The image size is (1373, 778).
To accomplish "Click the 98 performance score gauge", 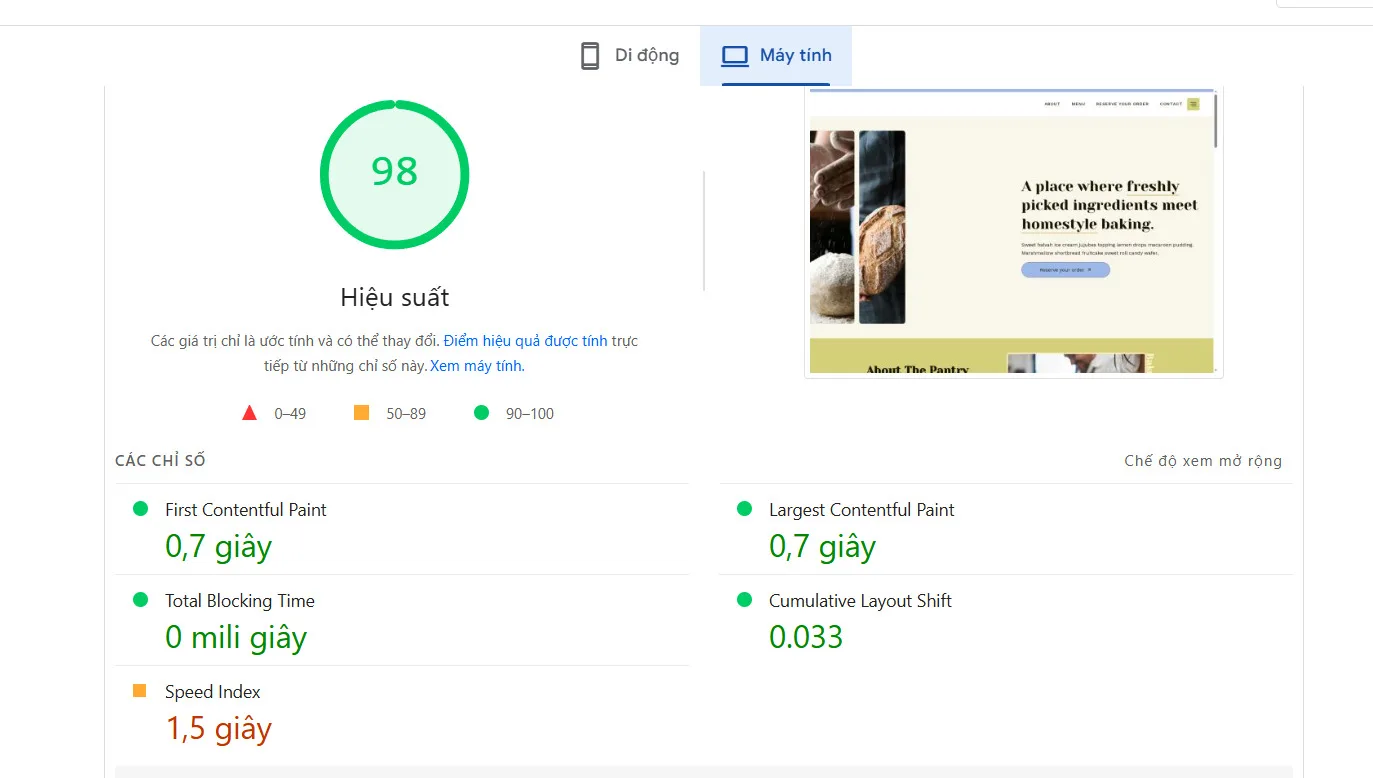I will [394, 174].
